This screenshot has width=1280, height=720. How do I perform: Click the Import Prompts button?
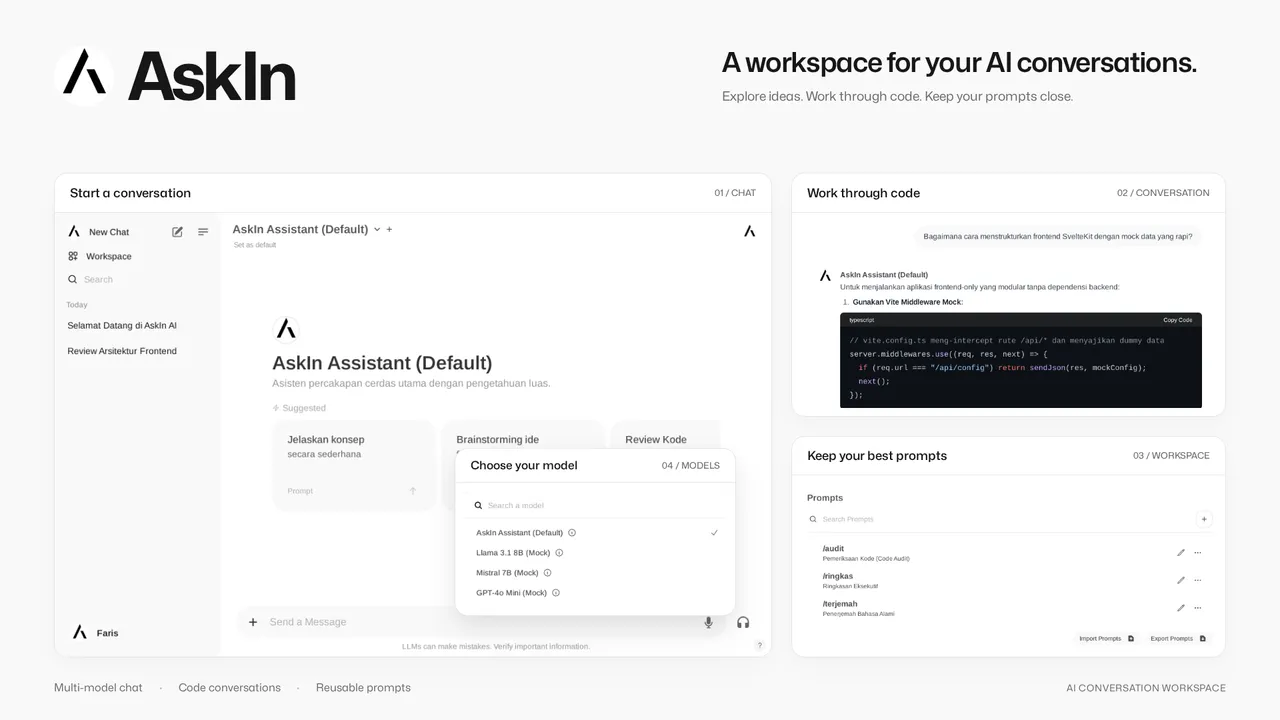[1106, 638]
